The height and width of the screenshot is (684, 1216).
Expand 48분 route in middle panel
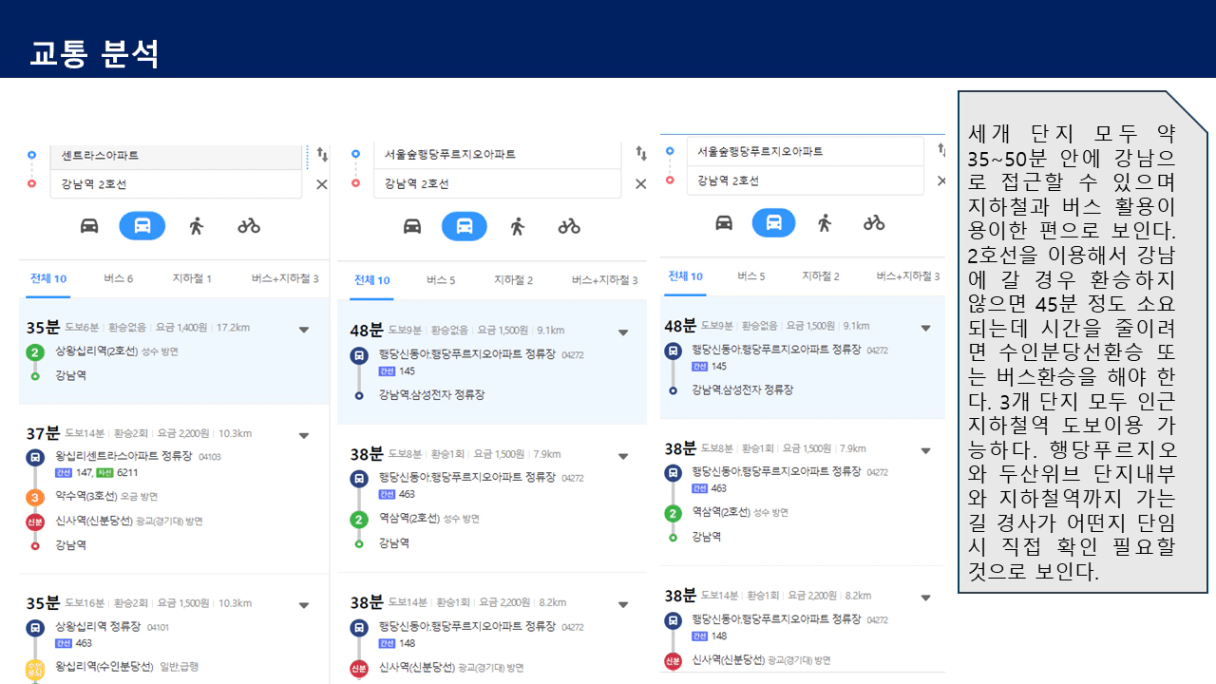tap(623, 332)
